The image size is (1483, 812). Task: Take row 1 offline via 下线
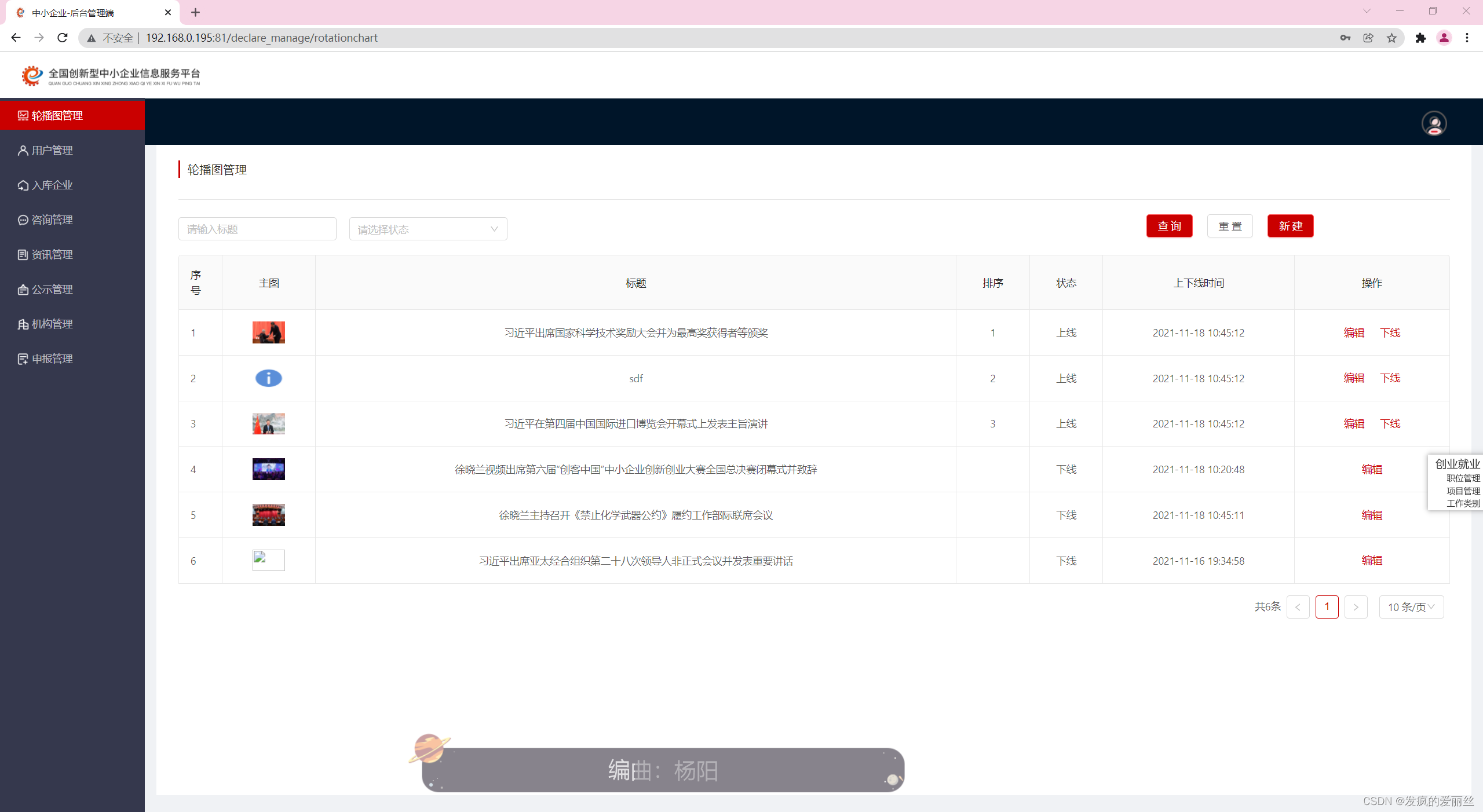(x=1390, y=332)
